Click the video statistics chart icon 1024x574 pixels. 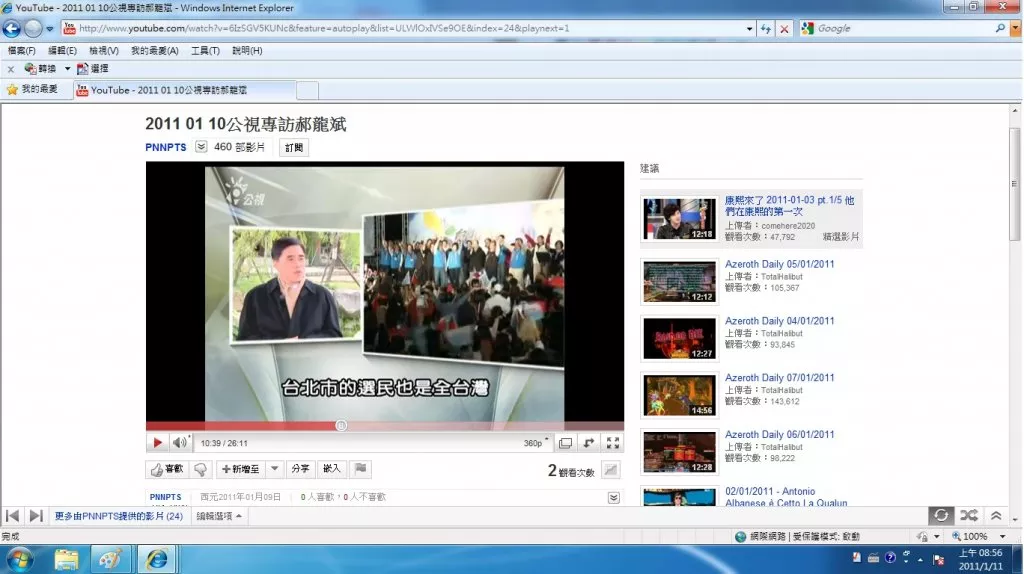pyautogui.click(x=611, y=470)
